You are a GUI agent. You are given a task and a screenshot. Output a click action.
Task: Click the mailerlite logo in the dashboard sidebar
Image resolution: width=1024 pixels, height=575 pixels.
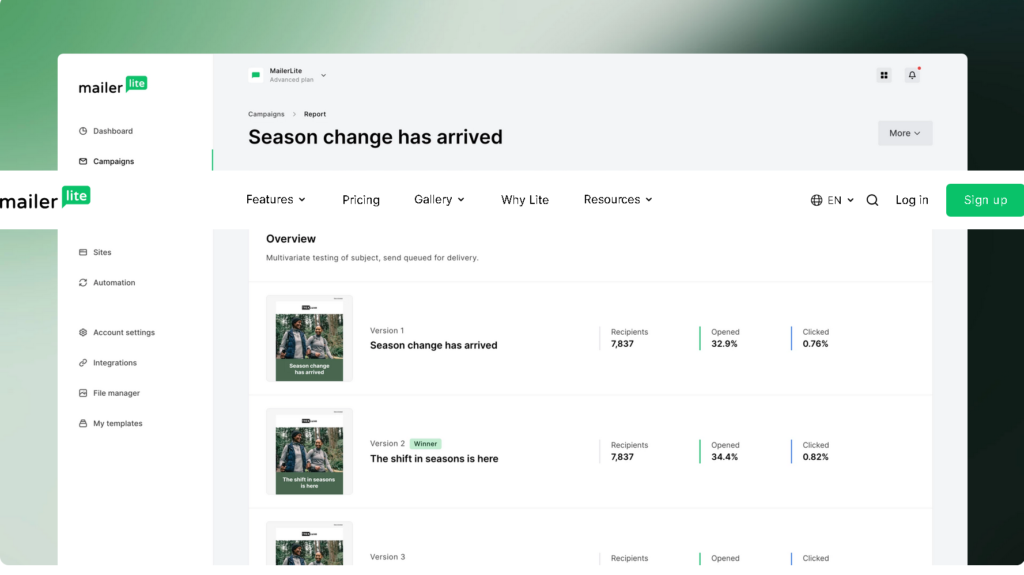tap(112, 86)
